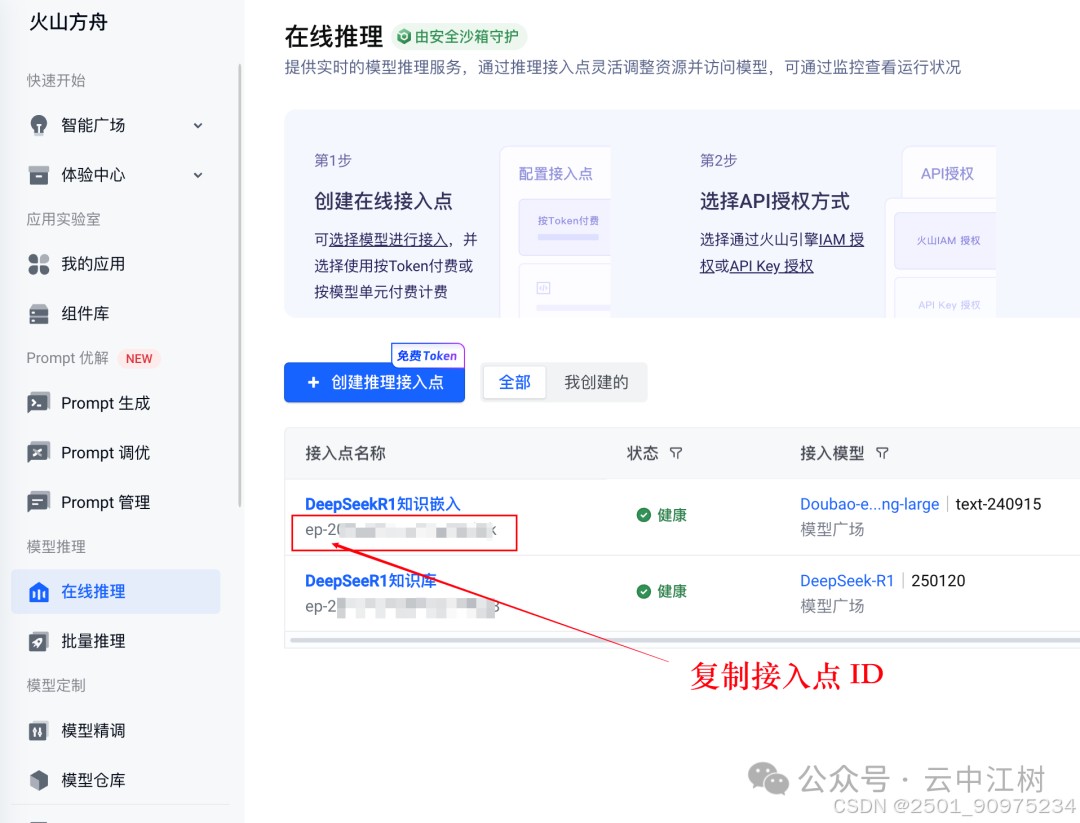The height and width of the screenshot is (823, 1080).
Task: Open the DeepSeeR1知识库 endpoint link
Action: coord(371,581)
